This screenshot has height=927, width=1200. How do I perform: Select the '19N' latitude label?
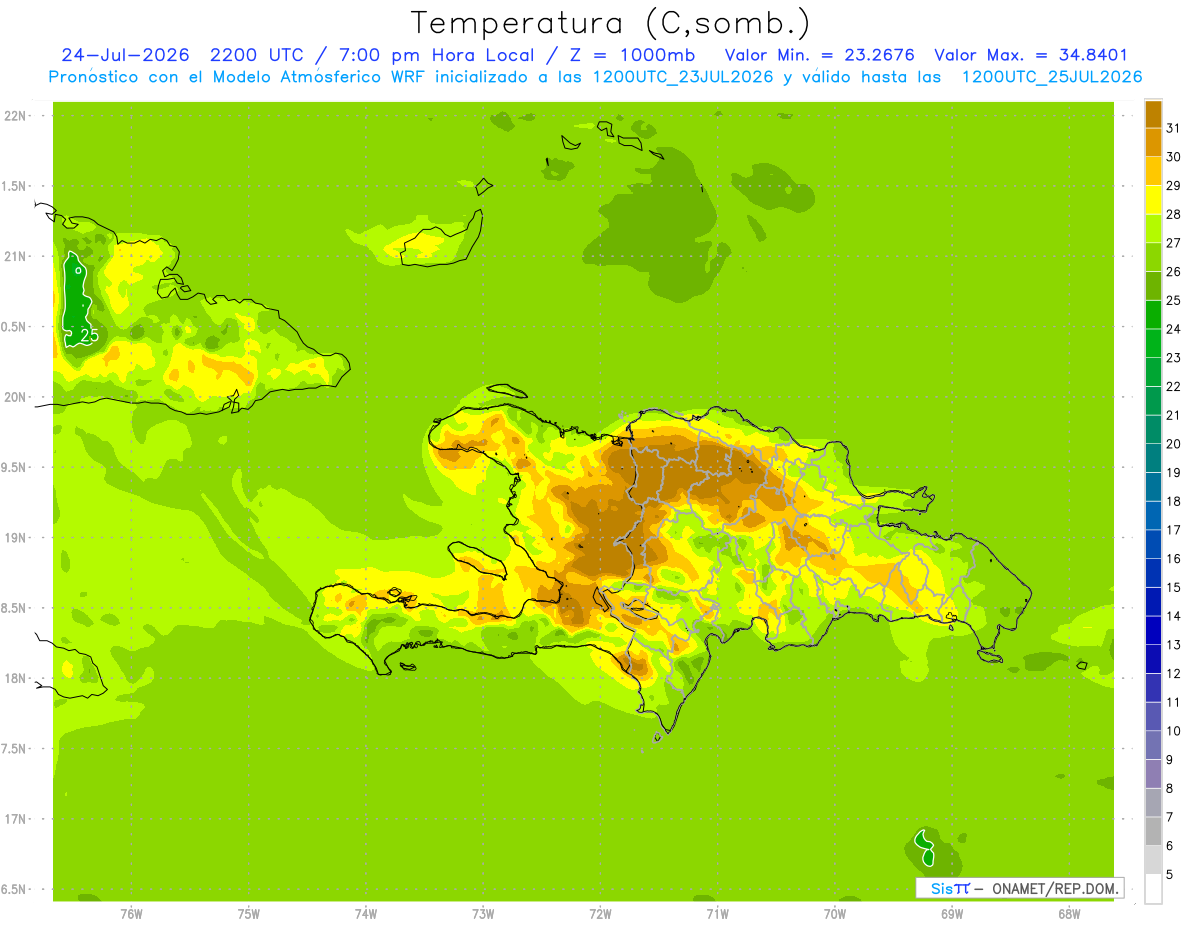(14, 537)
